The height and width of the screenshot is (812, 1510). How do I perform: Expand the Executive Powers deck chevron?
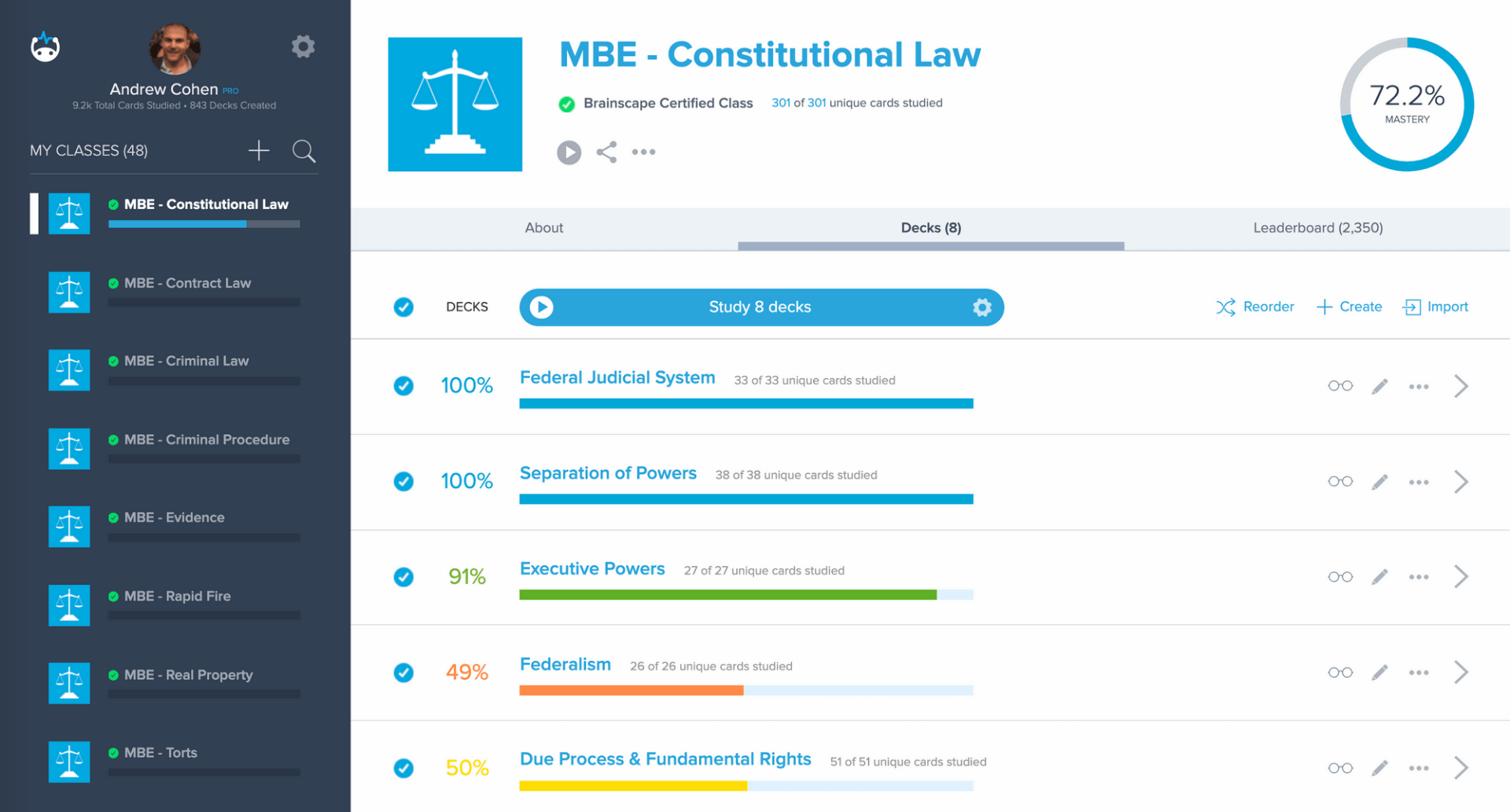coord(1461,577)
